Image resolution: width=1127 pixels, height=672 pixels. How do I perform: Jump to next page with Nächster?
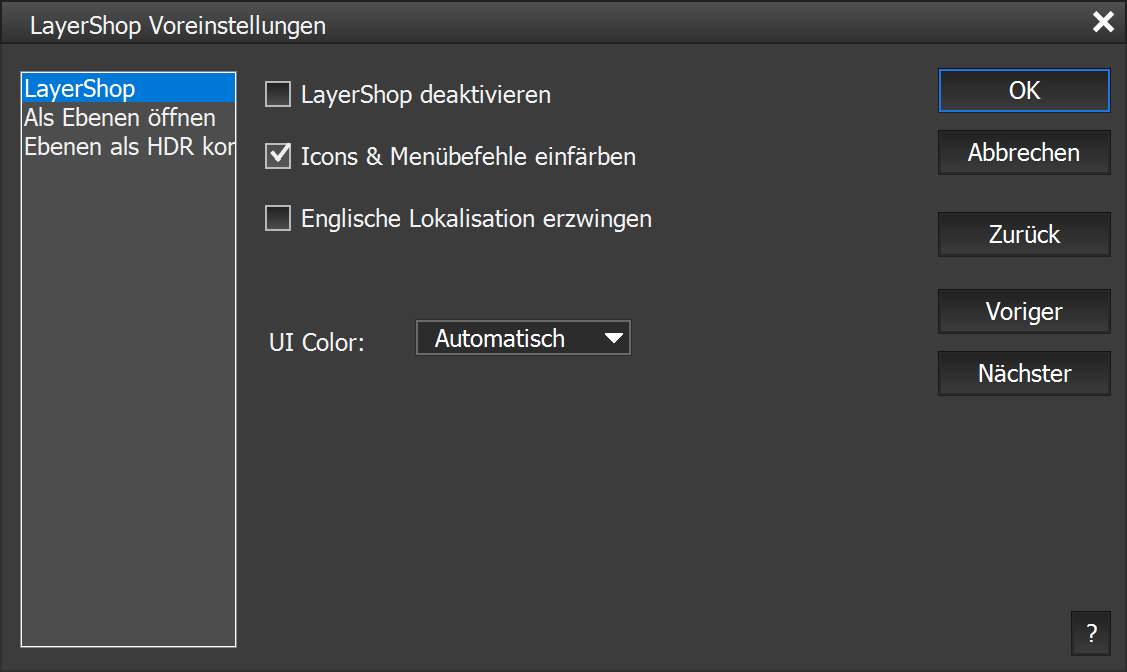pyautogui.click(x=1024, y=374)
